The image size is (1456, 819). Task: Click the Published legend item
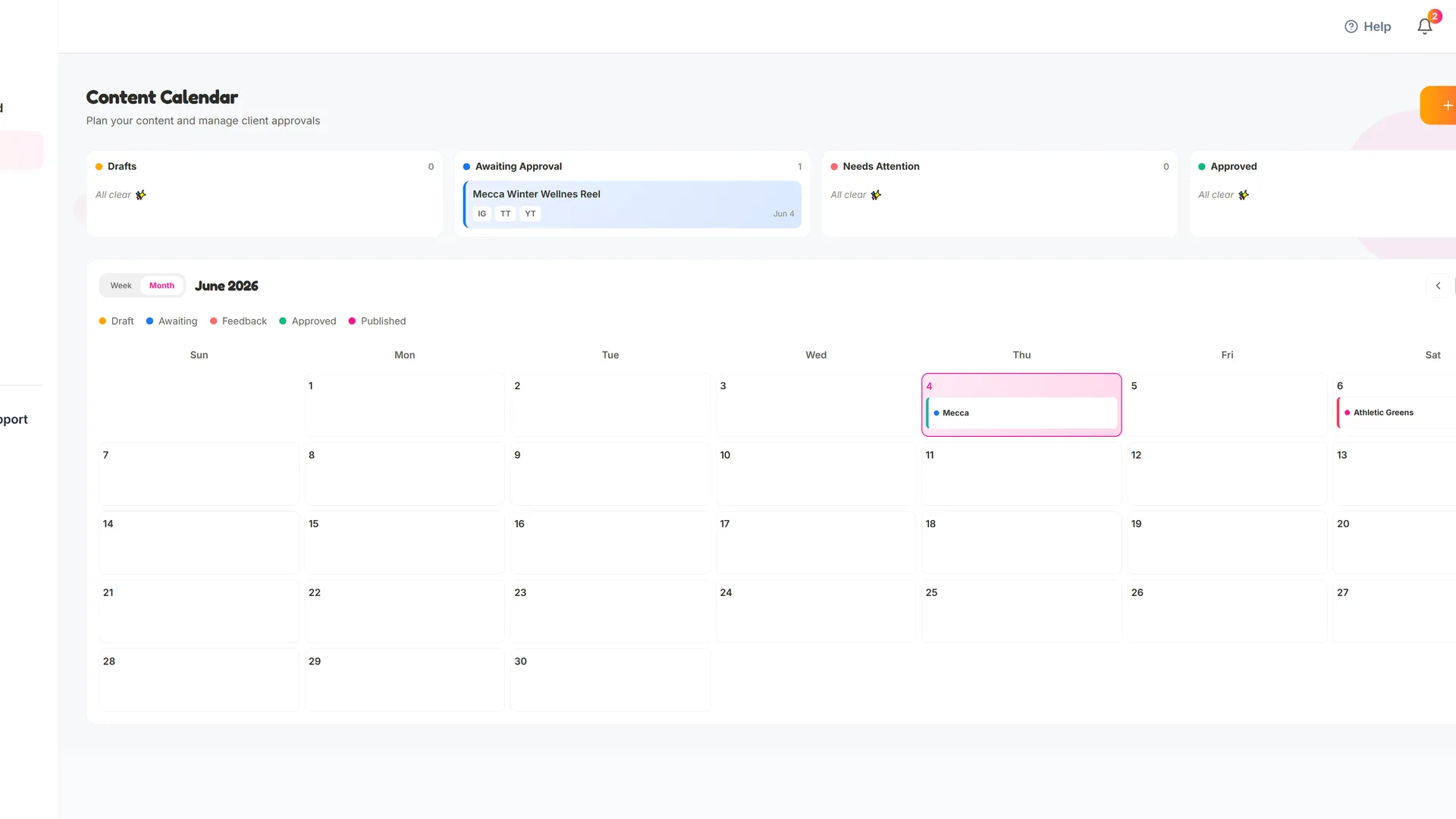(377, 322)
